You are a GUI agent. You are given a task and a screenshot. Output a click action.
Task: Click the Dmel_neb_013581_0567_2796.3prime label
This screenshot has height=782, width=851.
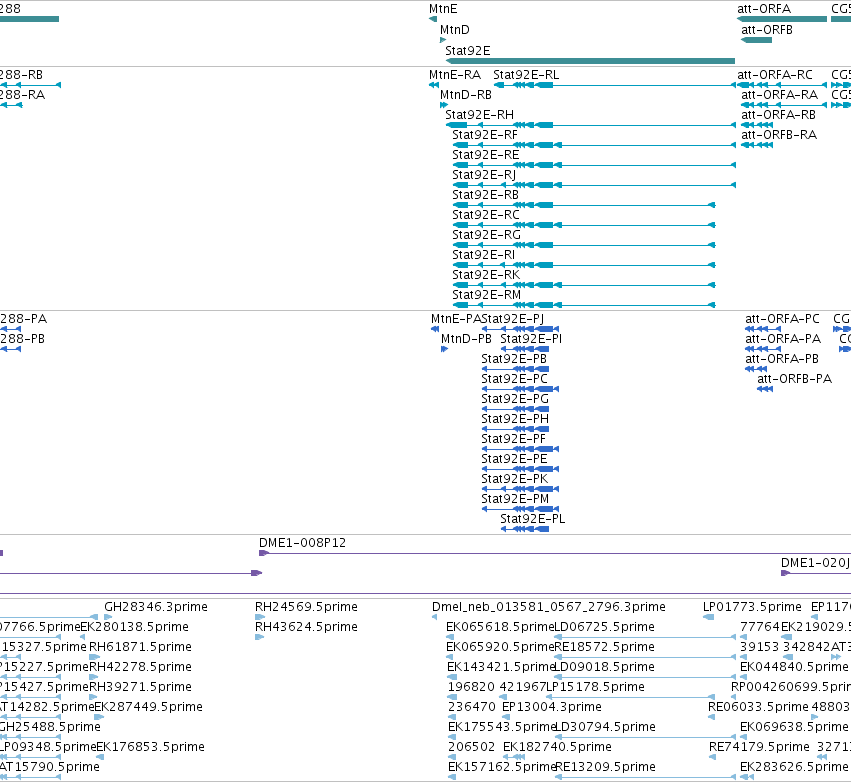tap(549, 607)
